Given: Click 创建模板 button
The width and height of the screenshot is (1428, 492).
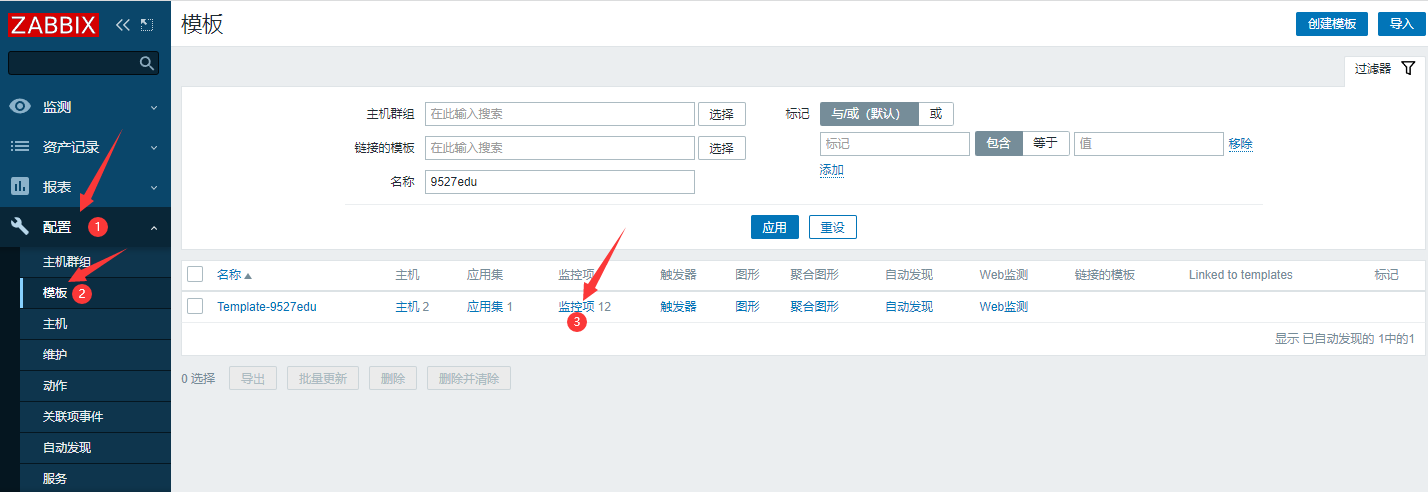Looking at the screenshot, I should pyautogui.click(x=1331, y=24).
